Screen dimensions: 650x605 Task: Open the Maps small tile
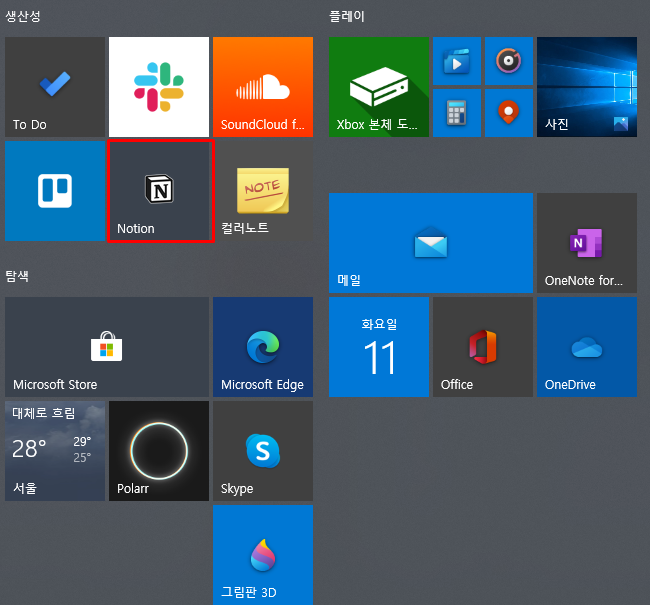coord(509,113)
